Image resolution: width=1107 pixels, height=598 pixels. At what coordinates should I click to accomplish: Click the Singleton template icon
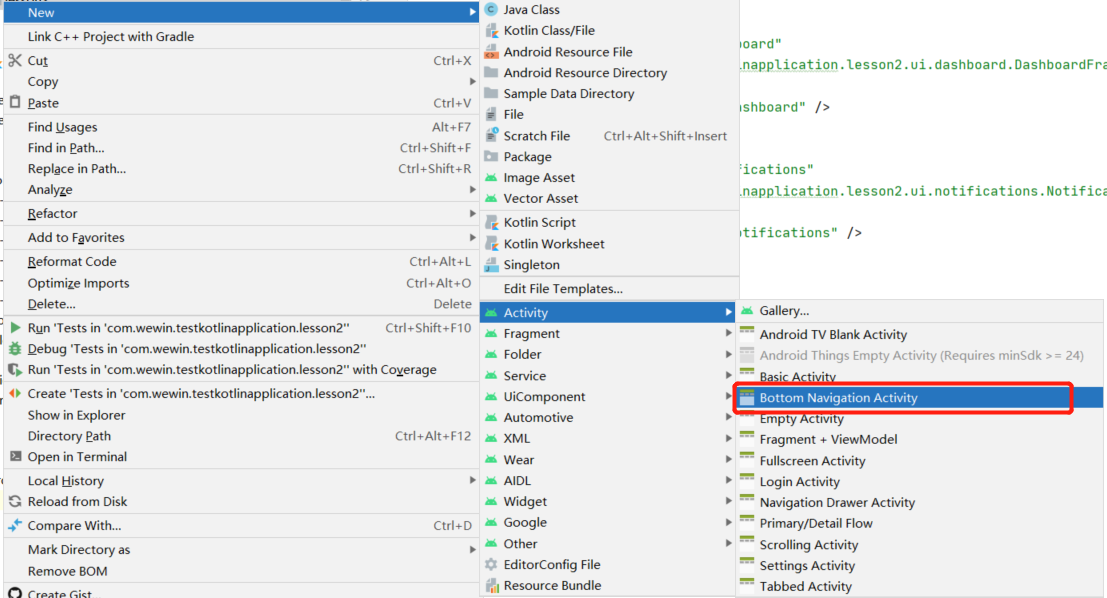pos(491,265)
